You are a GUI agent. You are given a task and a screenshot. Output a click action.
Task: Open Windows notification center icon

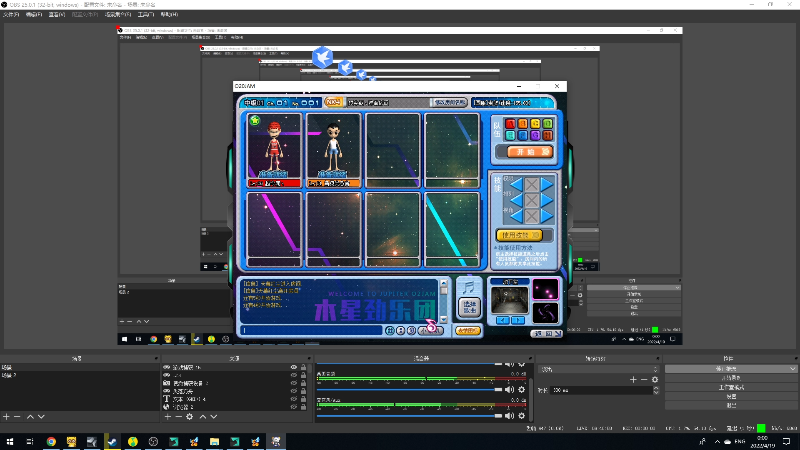click(x=787, y=441)
